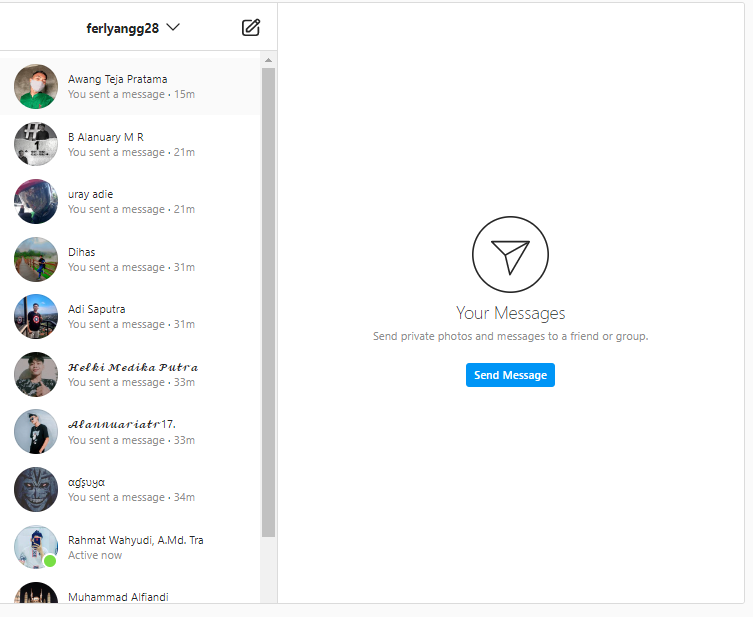753x617 pixels.
Task: Click Rahmat Wahyudi's avatar with green active dot
Action: coord(36,547)
